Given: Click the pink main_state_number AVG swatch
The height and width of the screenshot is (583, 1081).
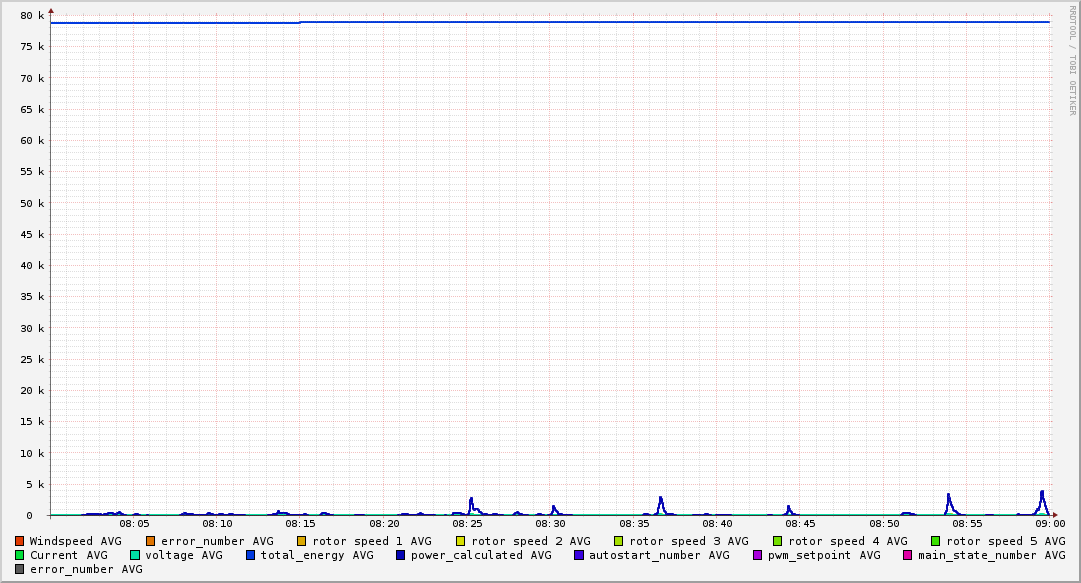Looking at the screenshot, I should point(908,555).
